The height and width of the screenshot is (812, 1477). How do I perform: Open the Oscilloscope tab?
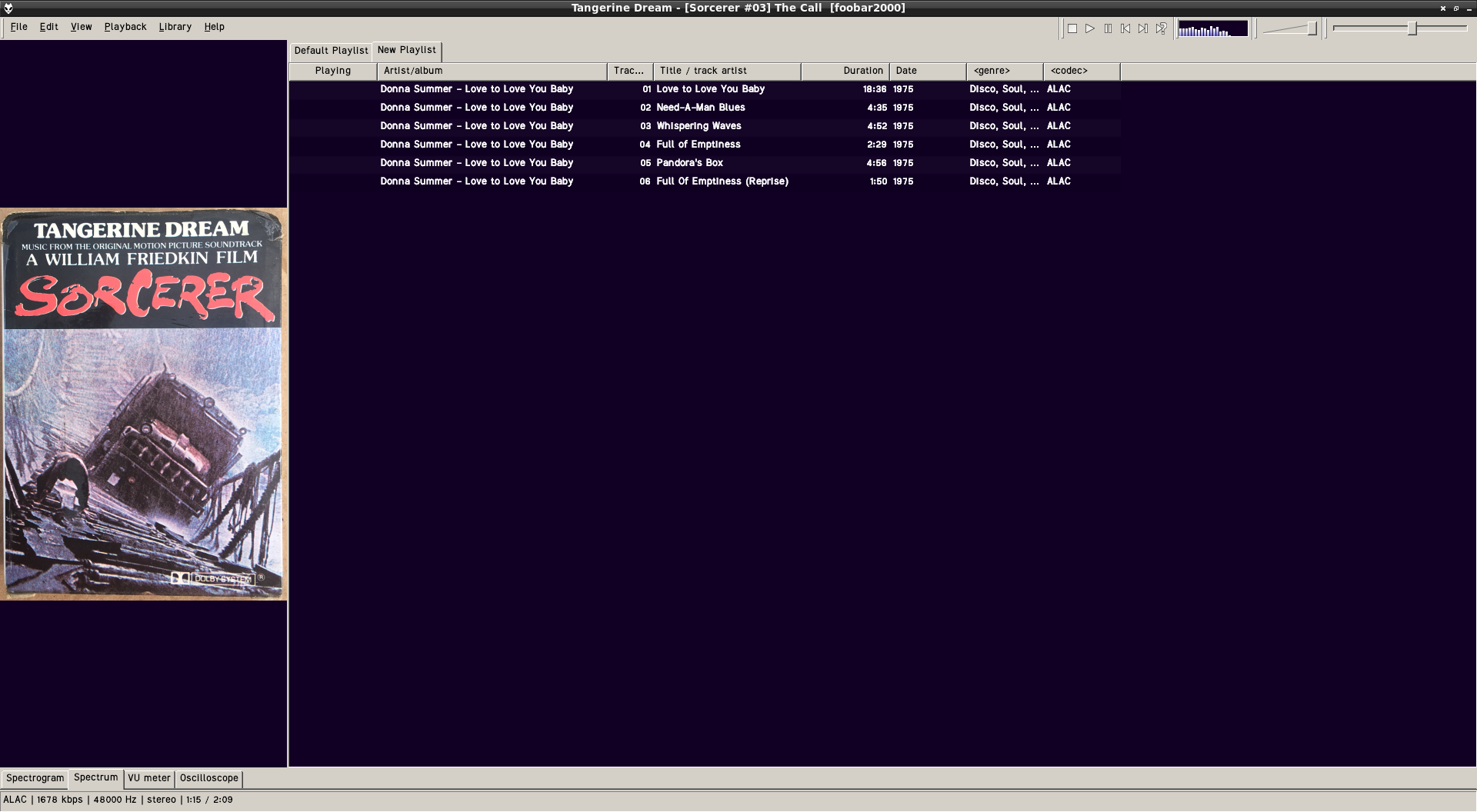(209, 778)
